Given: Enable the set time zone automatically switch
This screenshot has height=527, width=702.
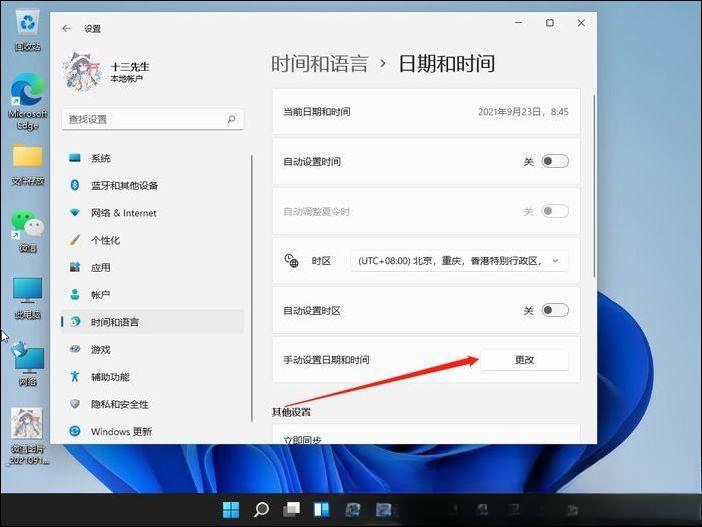Looking at the screenshot, I should coord(555,310).
